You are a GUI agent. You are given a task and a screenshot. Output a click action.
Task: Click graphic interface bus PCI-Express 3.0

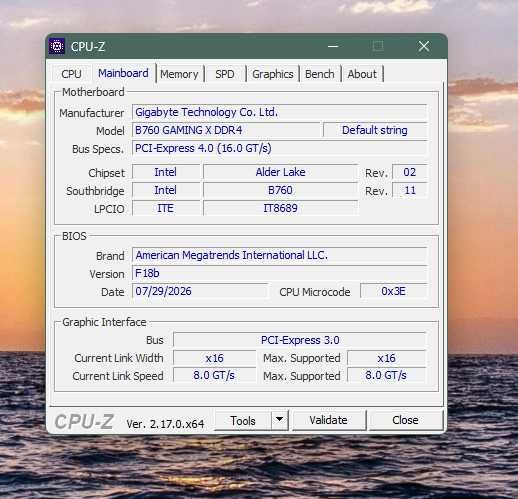pyautogui.click(x=300, y=340)
